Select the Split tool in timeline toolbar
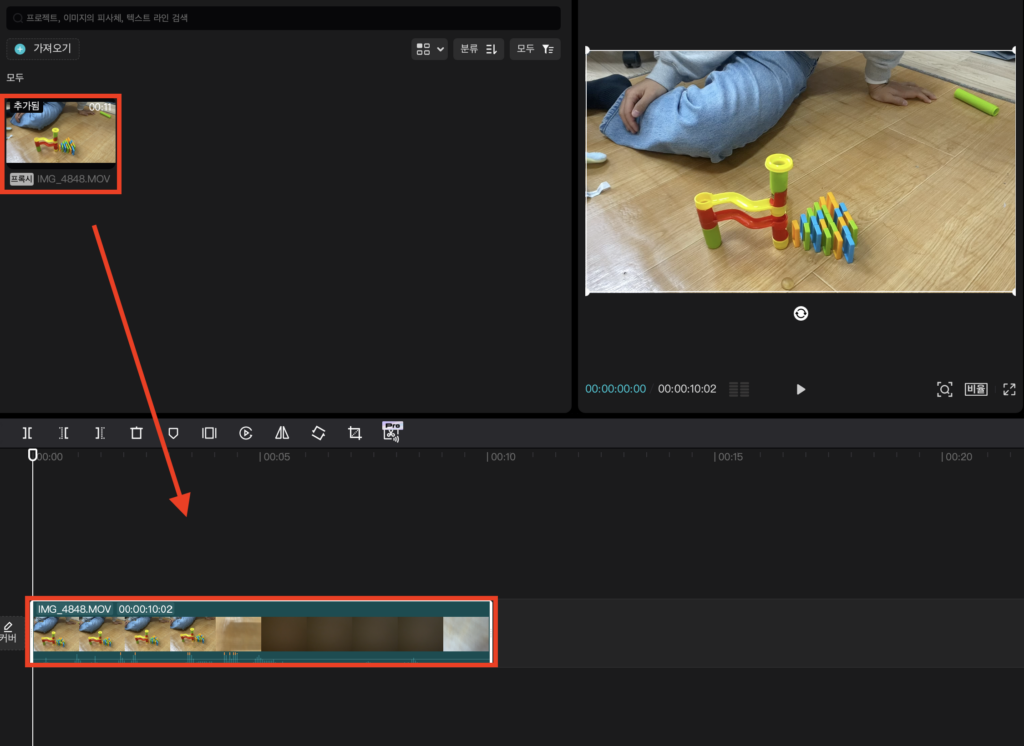The height and width of the screenshot is (746, 1024). [28, 433]
